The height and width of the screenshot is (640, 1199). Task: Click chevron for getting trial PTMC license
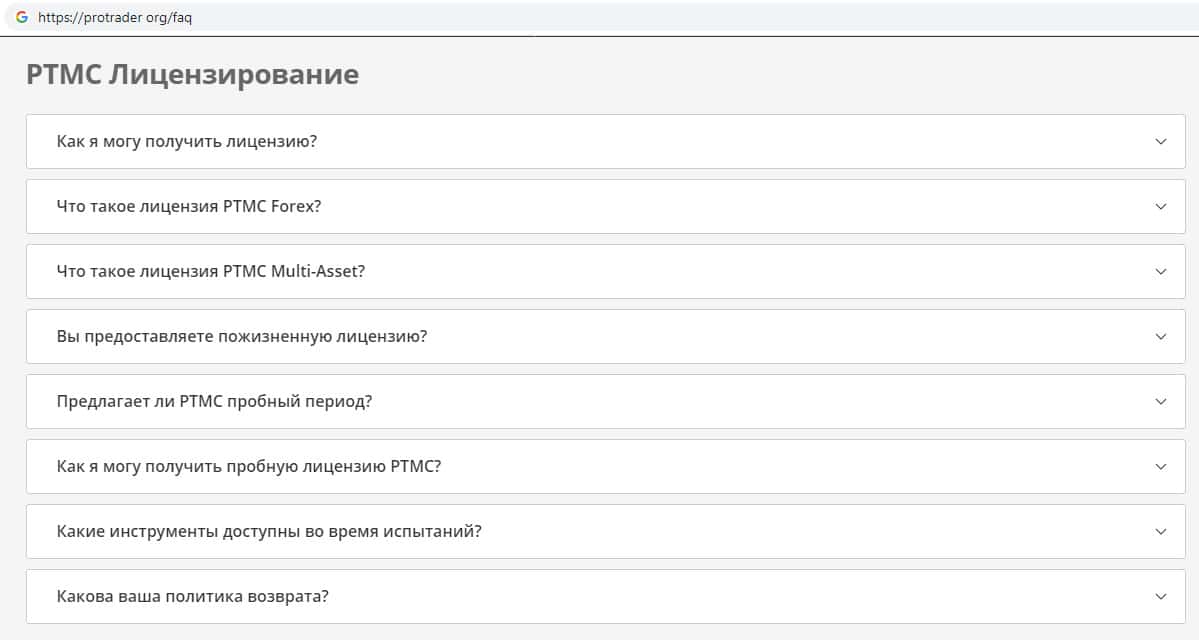click(x=1160, y=467)
